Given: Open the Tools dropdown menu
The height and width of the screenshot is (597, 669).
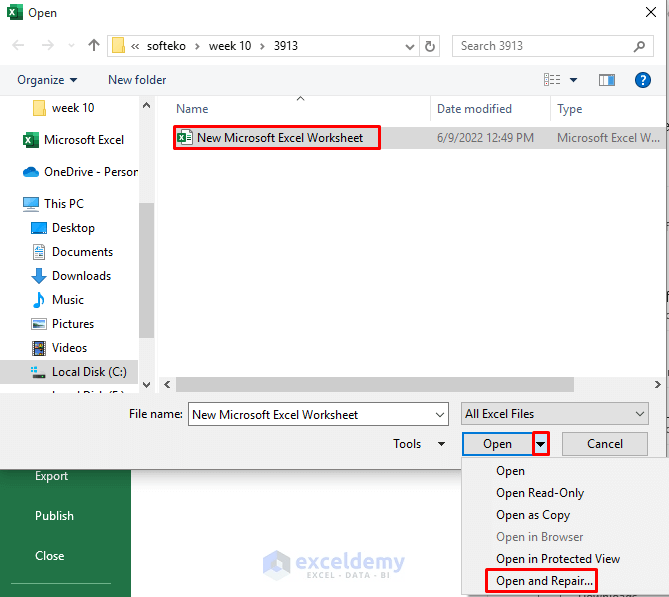Looking at the screenshot, I should coord(419,444).
